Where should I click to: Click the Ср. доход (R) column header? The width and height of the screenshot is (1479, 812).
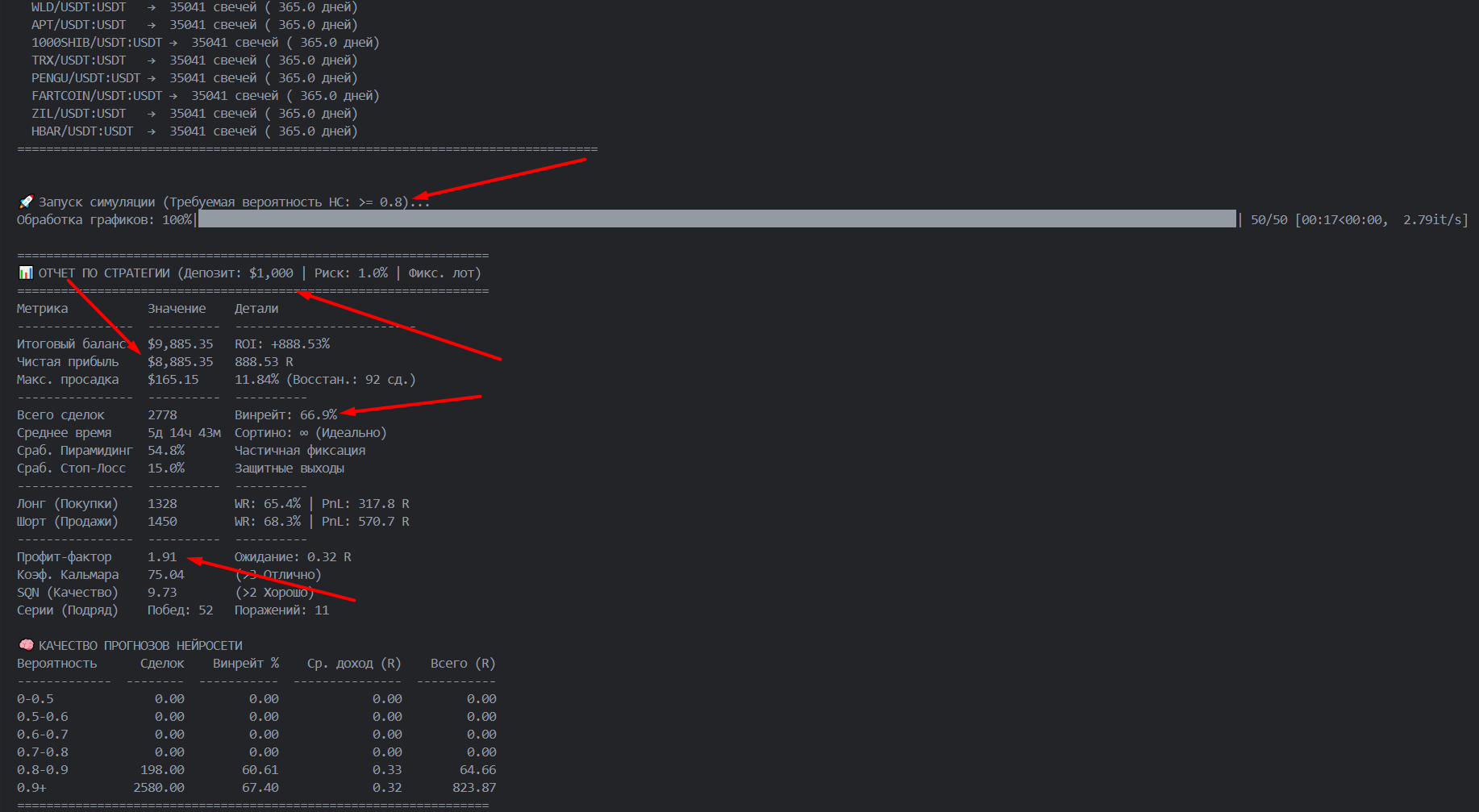pos(354,664)
